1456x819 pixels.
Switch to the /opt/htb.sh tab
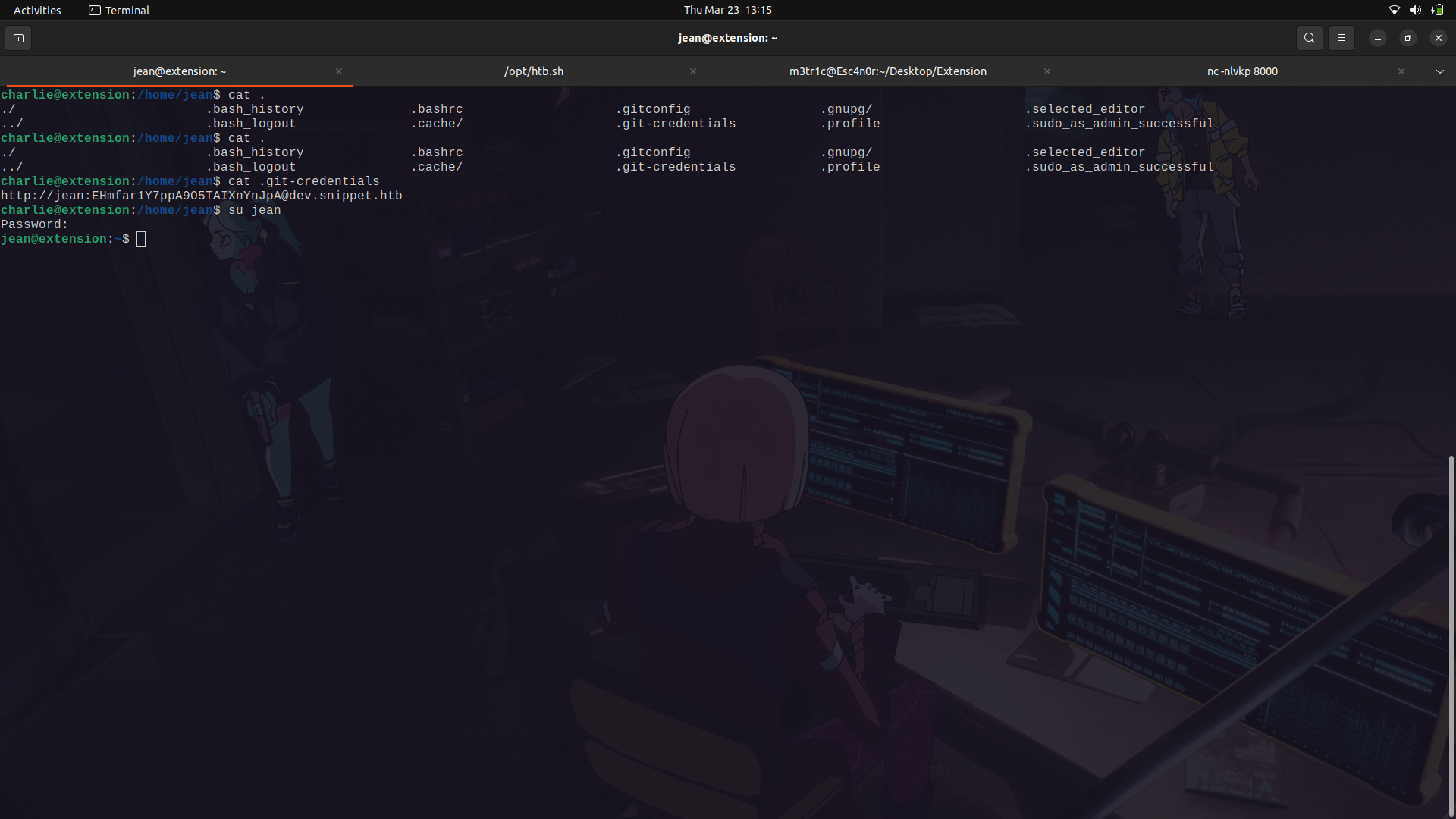[534, 71]
